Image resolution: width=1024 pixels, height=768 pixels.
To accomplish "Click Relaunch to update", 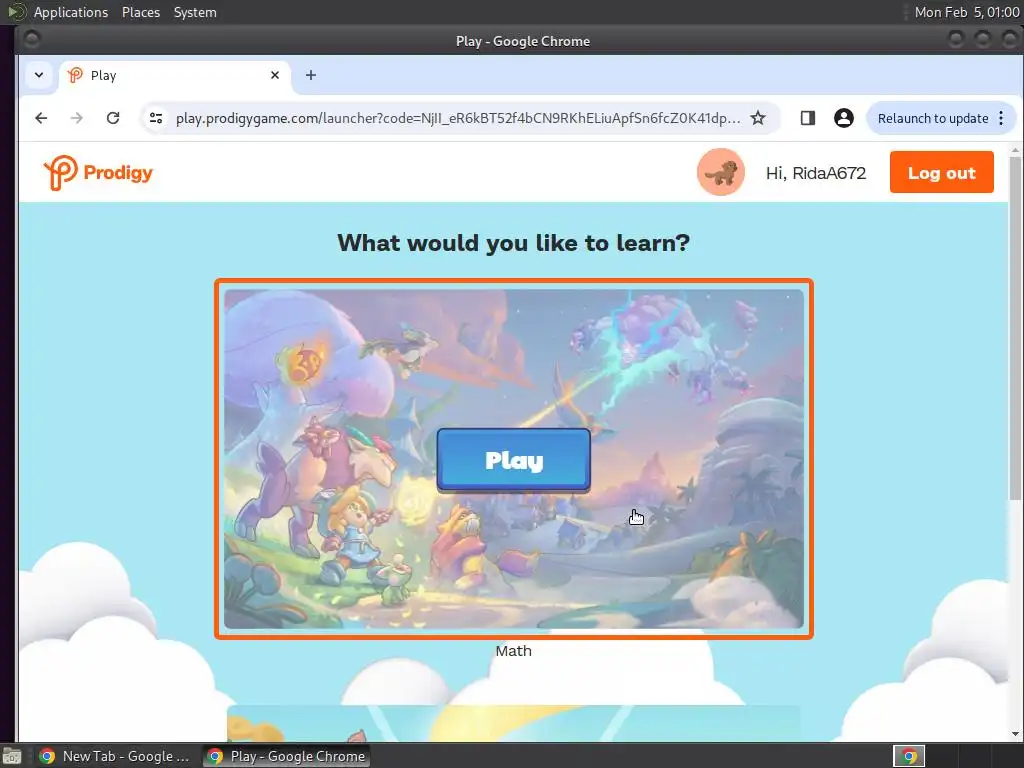I will coord(933,118).
